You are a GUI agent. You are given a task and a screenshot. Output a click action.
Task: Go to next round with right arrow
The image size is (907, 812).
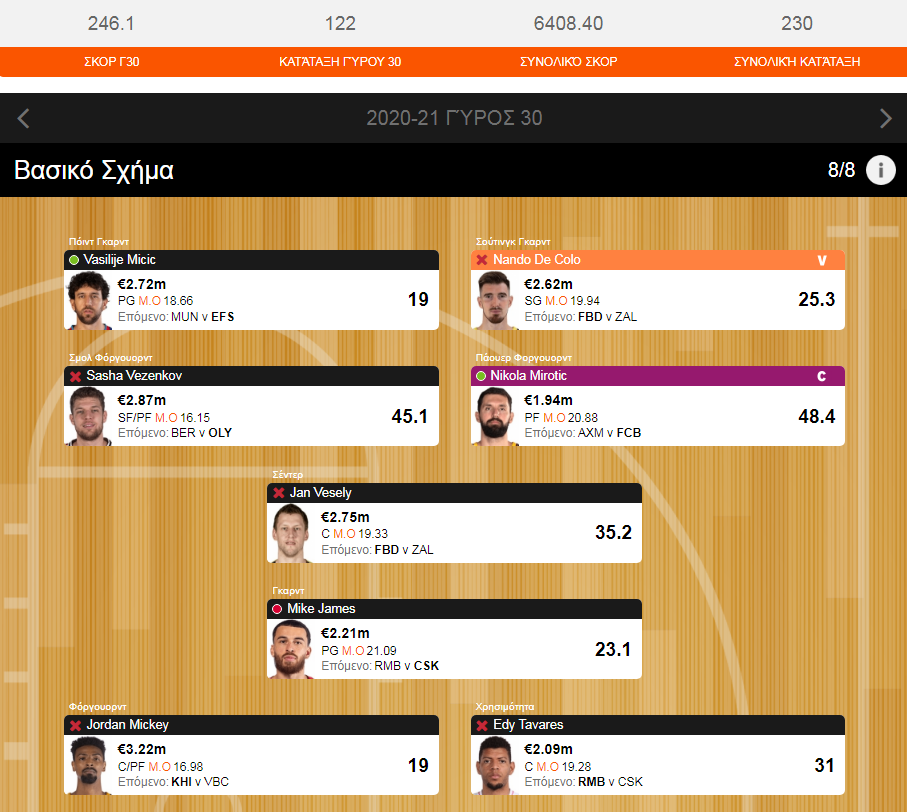[885, 118]
